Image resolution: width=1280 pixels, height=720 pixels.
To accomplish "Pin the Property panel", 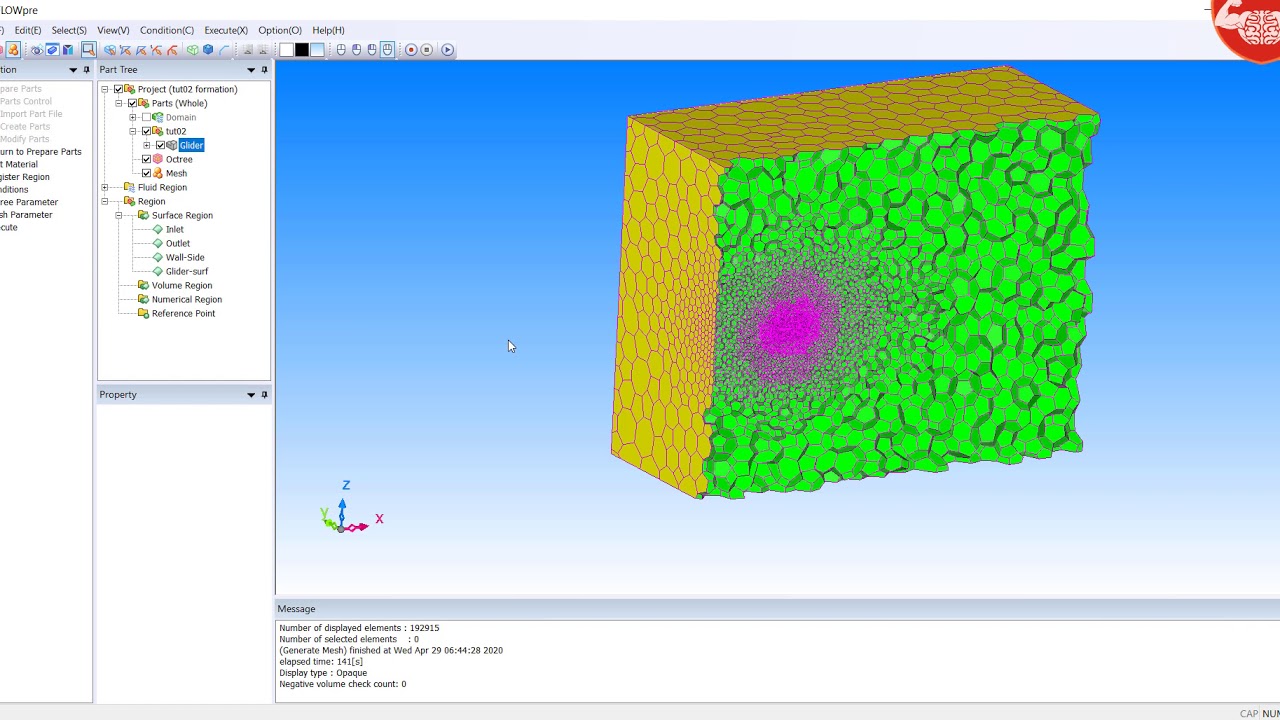I will 264,394.
